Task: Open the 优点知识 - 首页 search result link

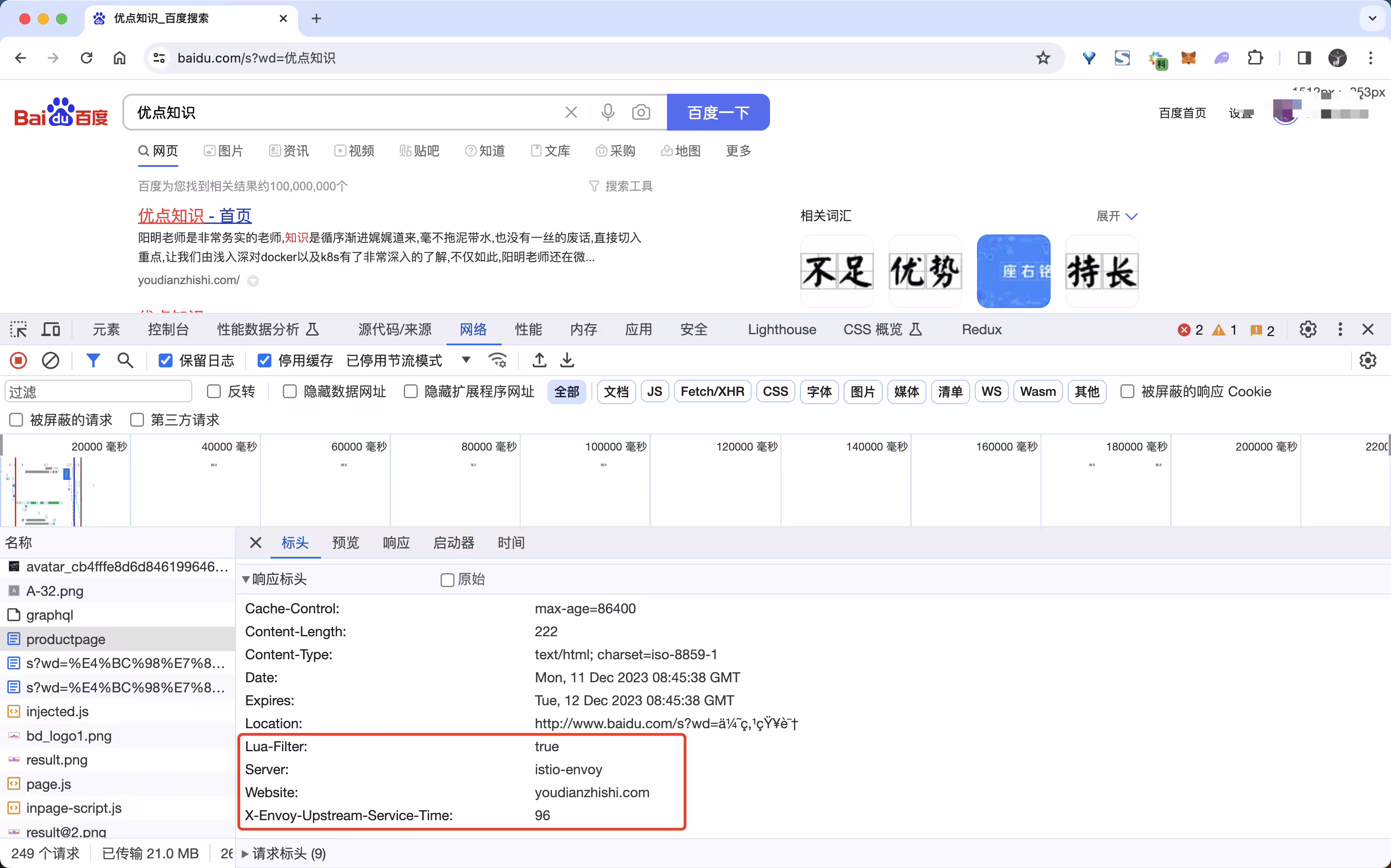Action: 195,216
